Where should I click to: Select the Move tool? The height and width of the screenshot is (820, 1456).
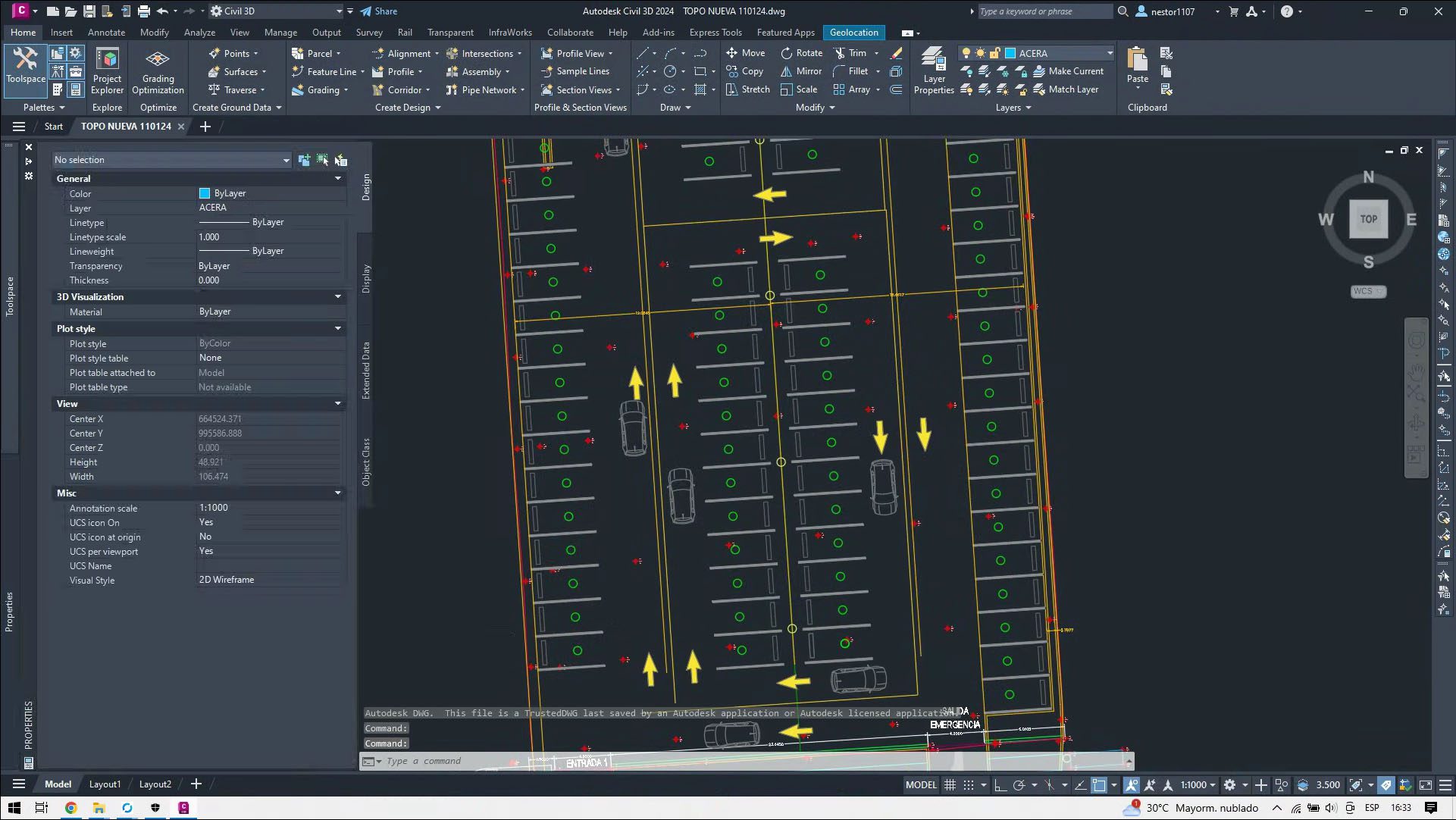pos(745,53)
